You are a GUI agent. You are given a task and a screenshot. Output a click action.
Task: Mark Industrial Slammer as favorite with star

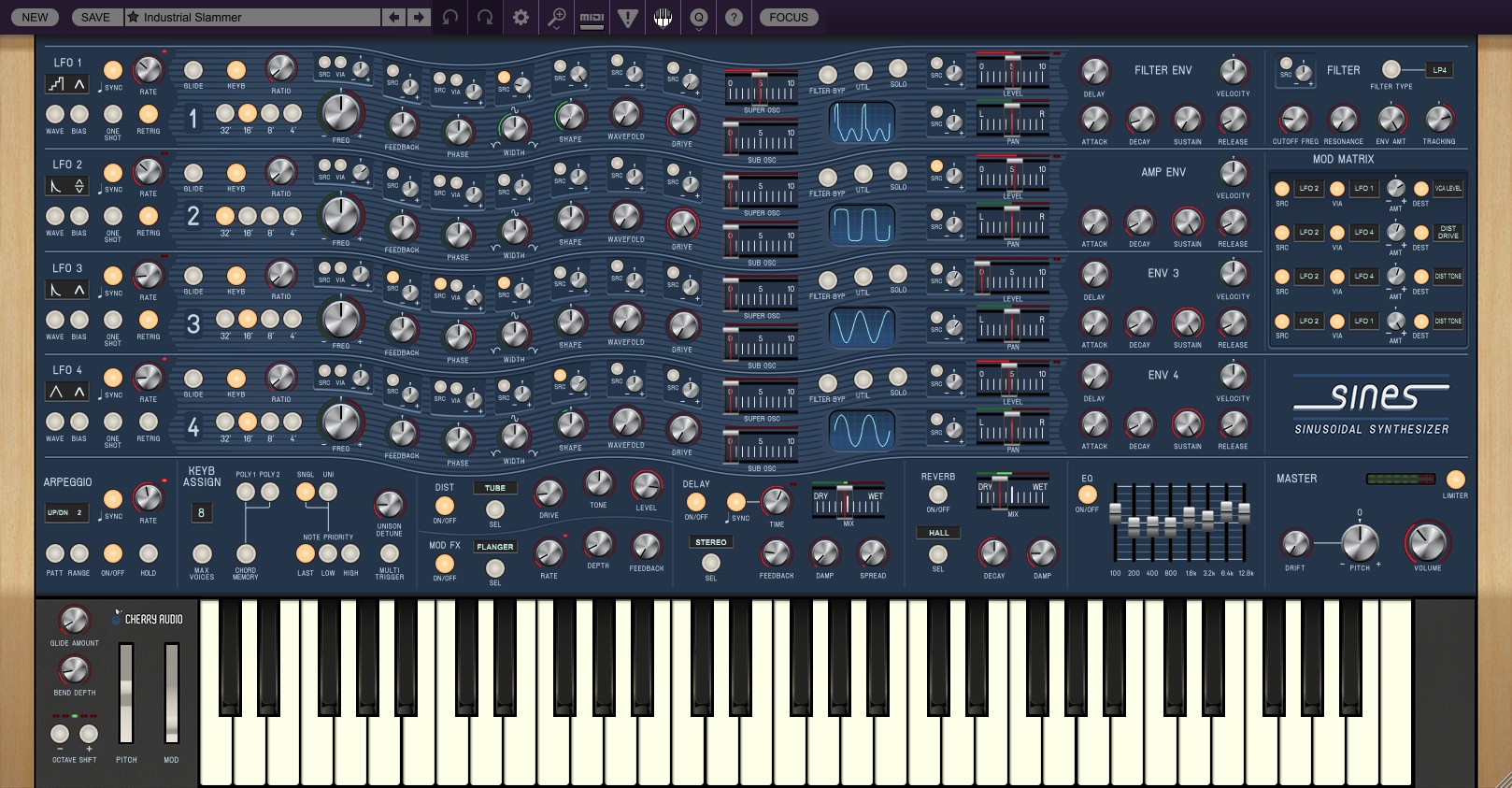coord(134,17)
